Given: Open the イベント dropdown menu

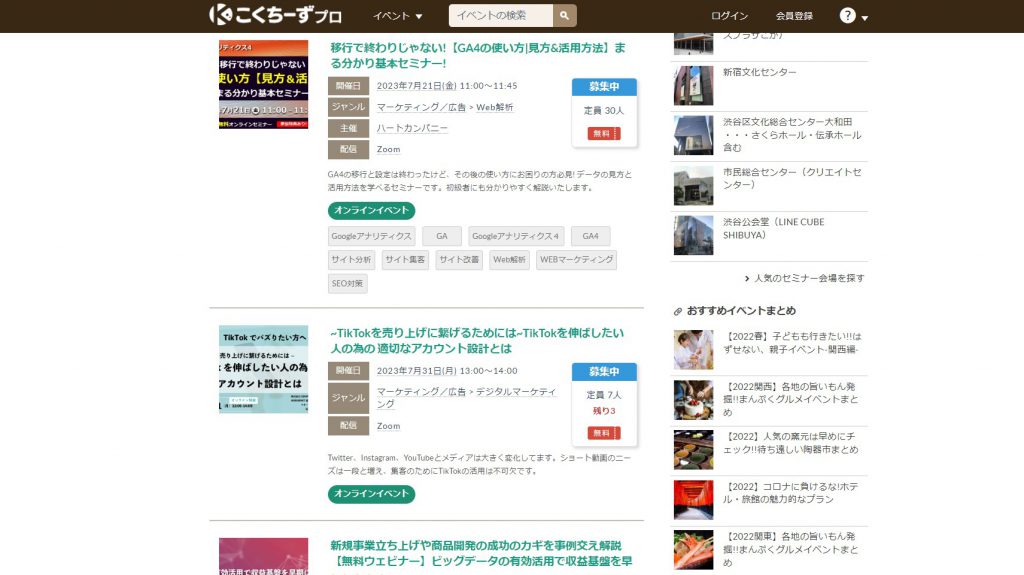Looking at the screenshot, I should click(397, 16).
